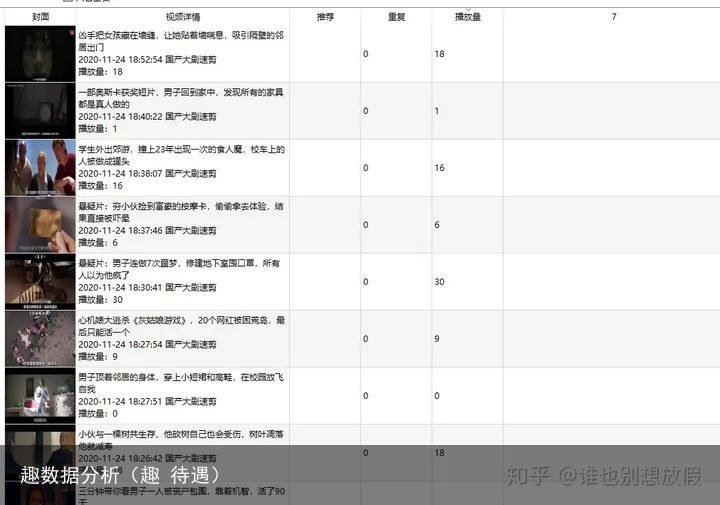Click detail line 播放量：16 under 学生外出郊游 video
The width and height of the screenshot is (720, 505).
[x=101, y=185]
